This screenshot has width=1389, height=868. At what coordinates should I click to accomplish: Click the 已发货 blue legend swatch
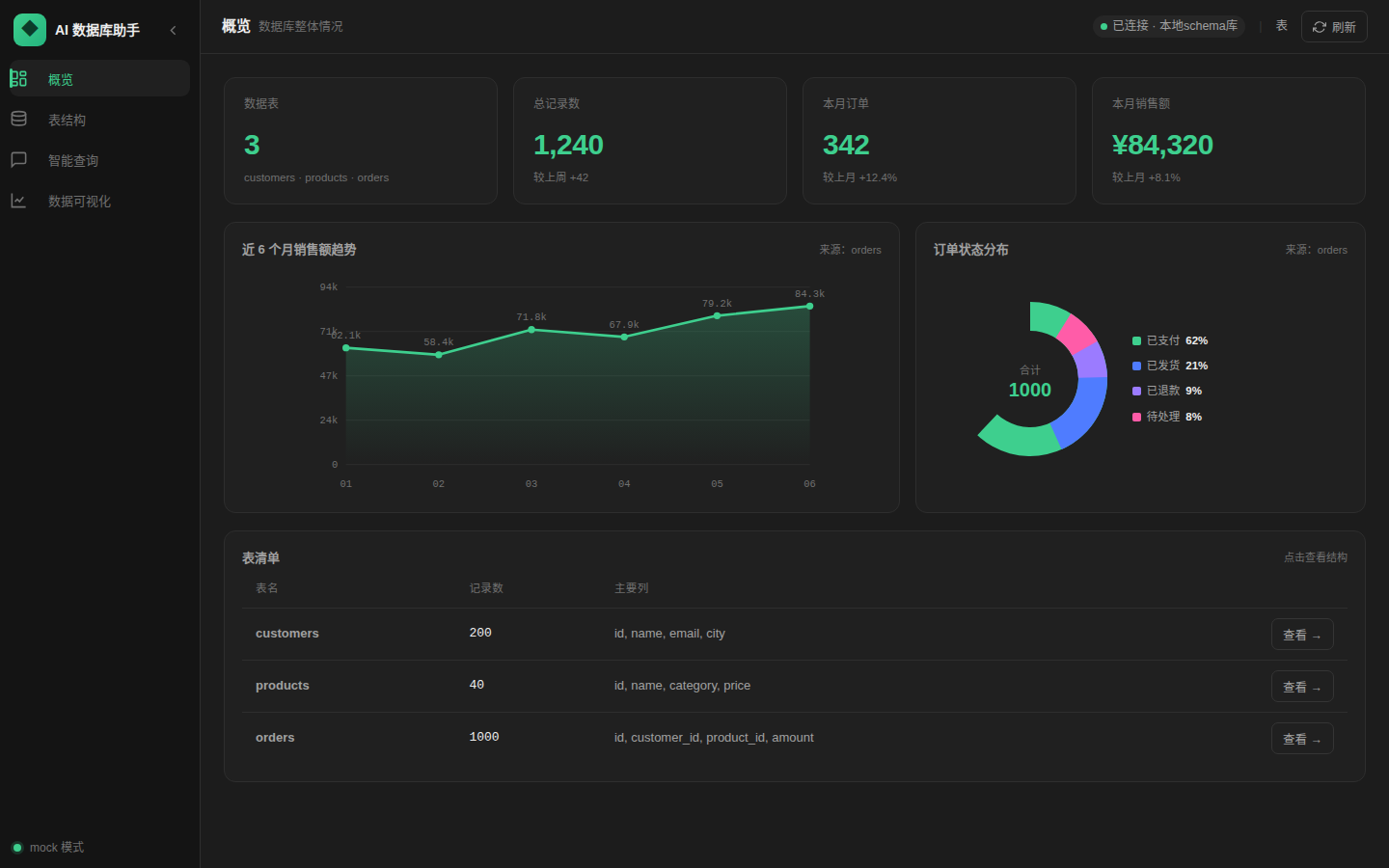coord(1136,366)
